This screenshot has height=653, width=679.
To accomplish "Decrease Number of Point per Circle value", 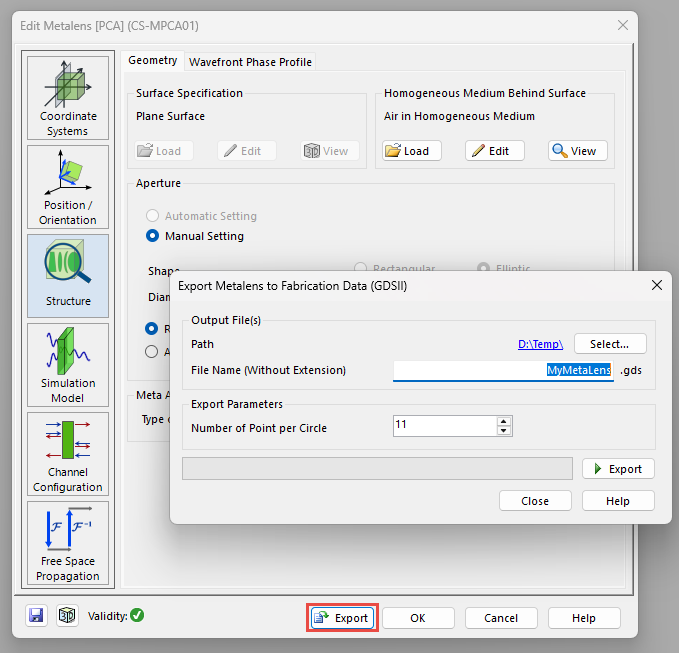I will pyautogui.click(x=504, y=431).
